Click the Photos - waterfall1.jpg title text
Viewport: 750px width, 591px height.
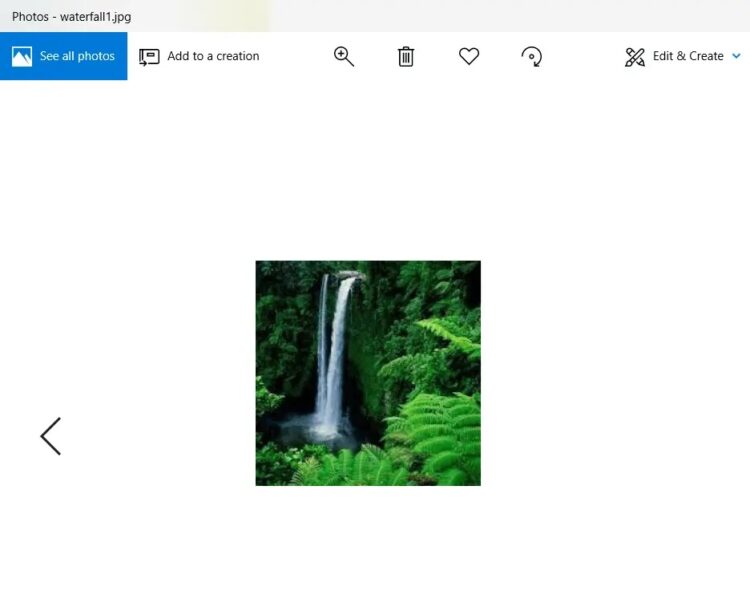[71, 17]
